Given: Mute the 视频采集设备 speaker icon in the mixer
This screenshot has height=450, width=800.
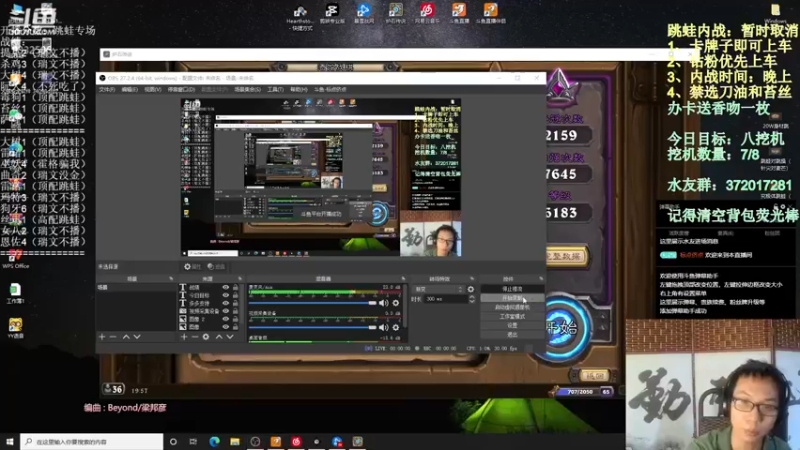Looking at the screenshot, I should (x=384, y=328).
